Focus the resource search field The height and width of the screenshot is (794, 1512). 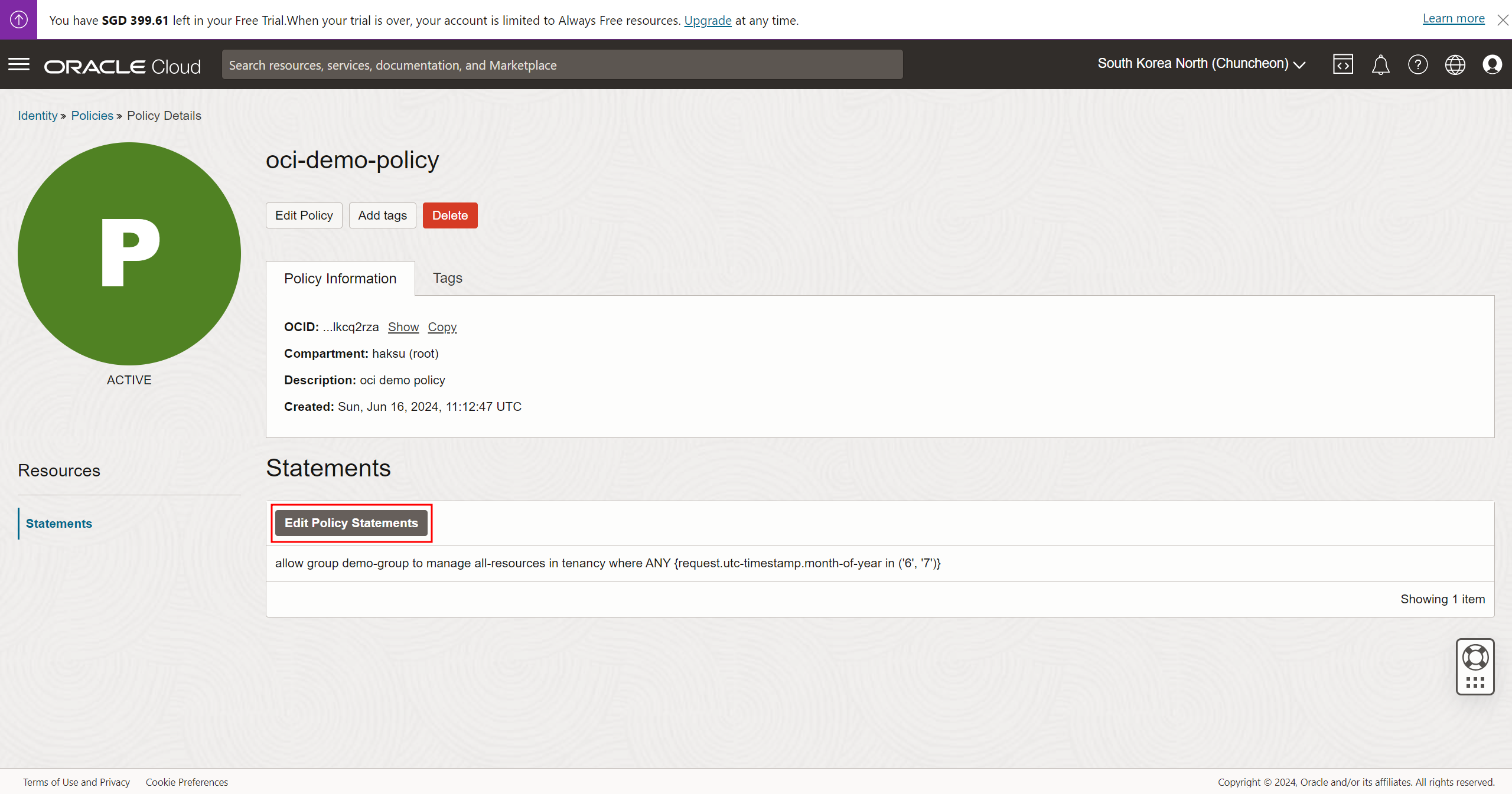click(x=562, y=65)
